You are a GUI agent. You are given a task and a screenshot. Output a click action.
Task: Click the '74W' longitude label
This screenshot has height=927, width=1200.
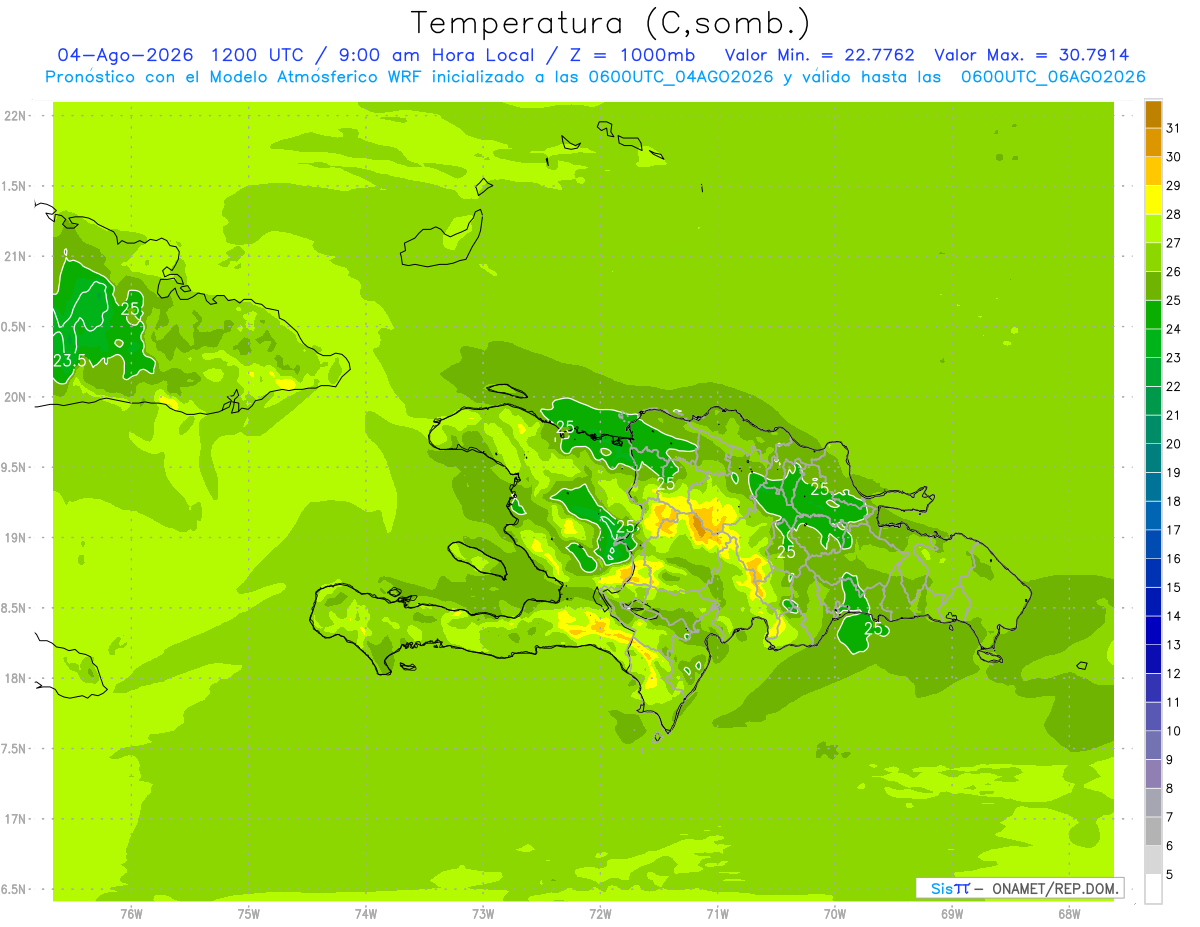tap(365, 913)
